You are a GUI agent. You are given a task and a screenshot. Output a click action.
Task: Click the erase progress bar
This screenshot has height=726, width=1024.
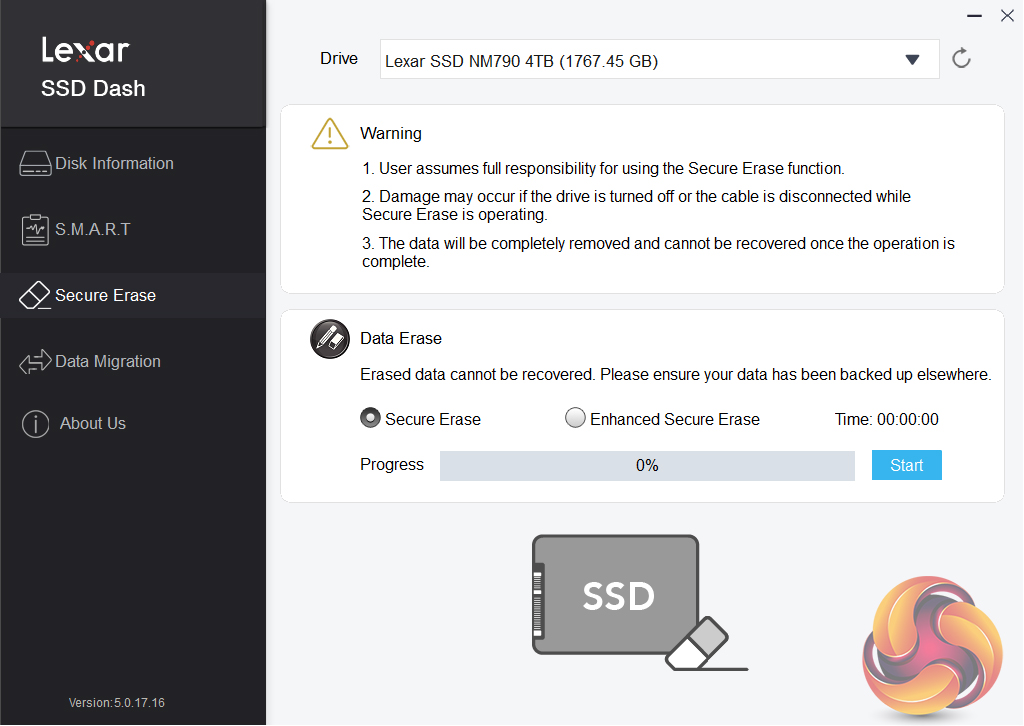[x=647, y=465]
